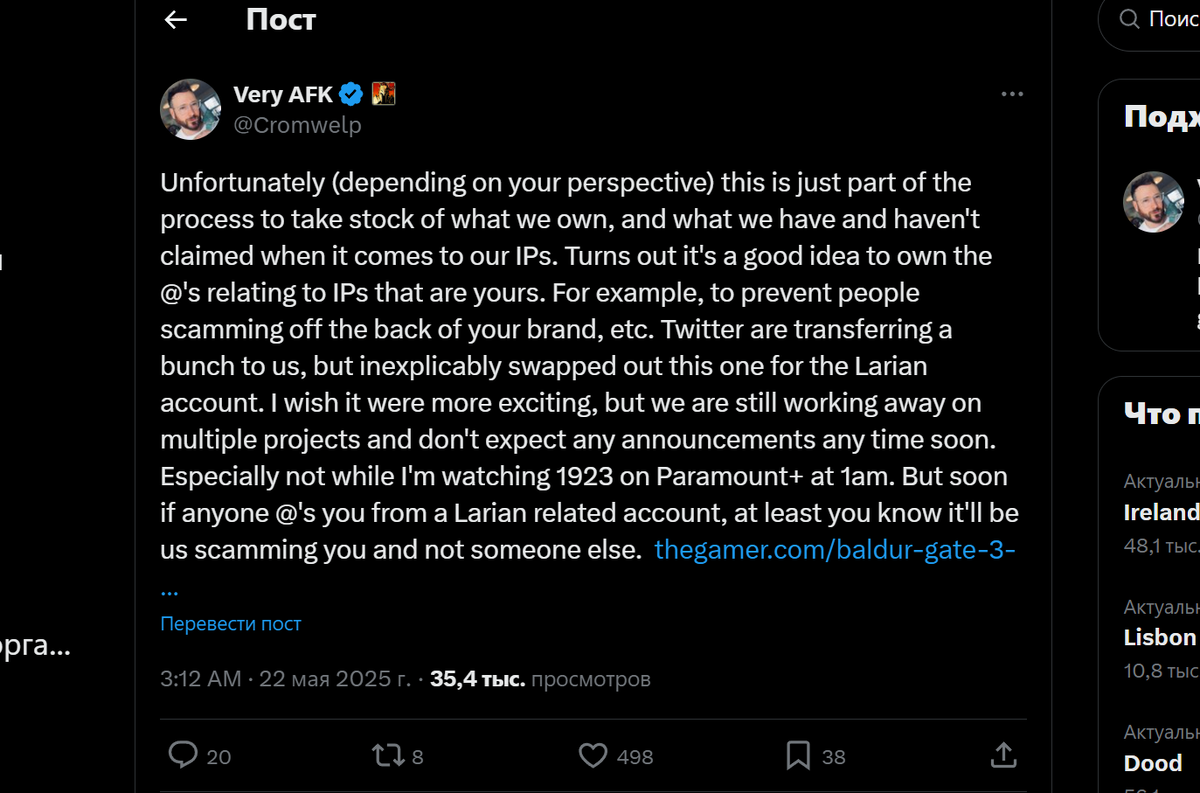
Task: Open Very AFK's profile avatar
Action: point(190,109)
